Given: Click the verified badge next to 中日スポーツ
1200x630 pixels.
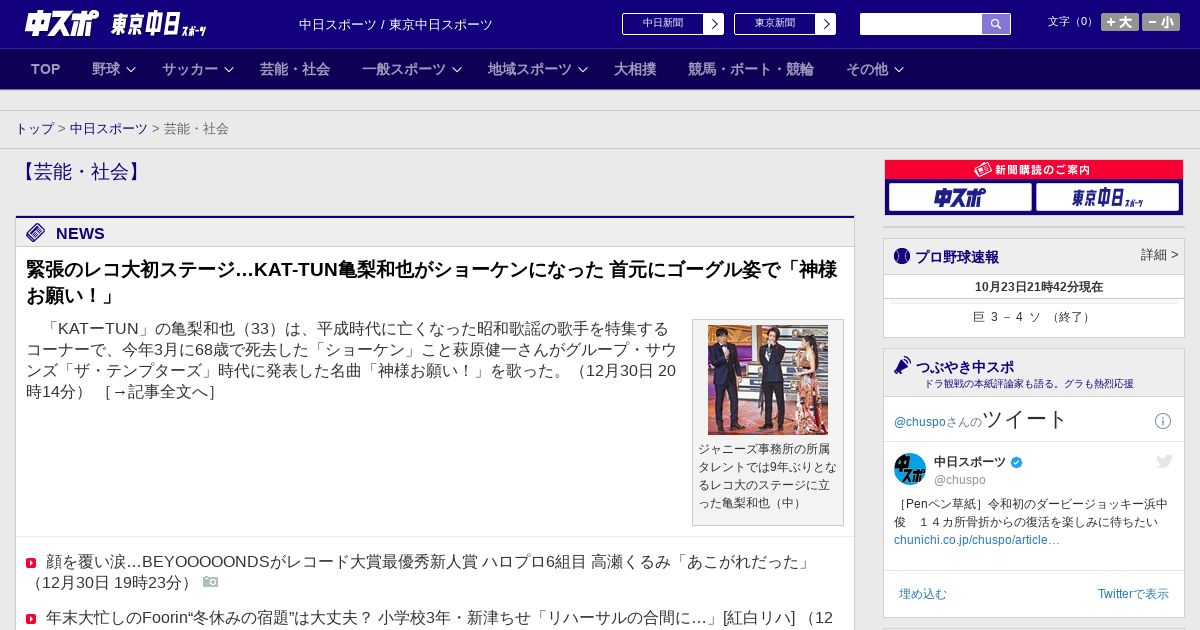Looking at the screenshot, I should pos(1017,462).
